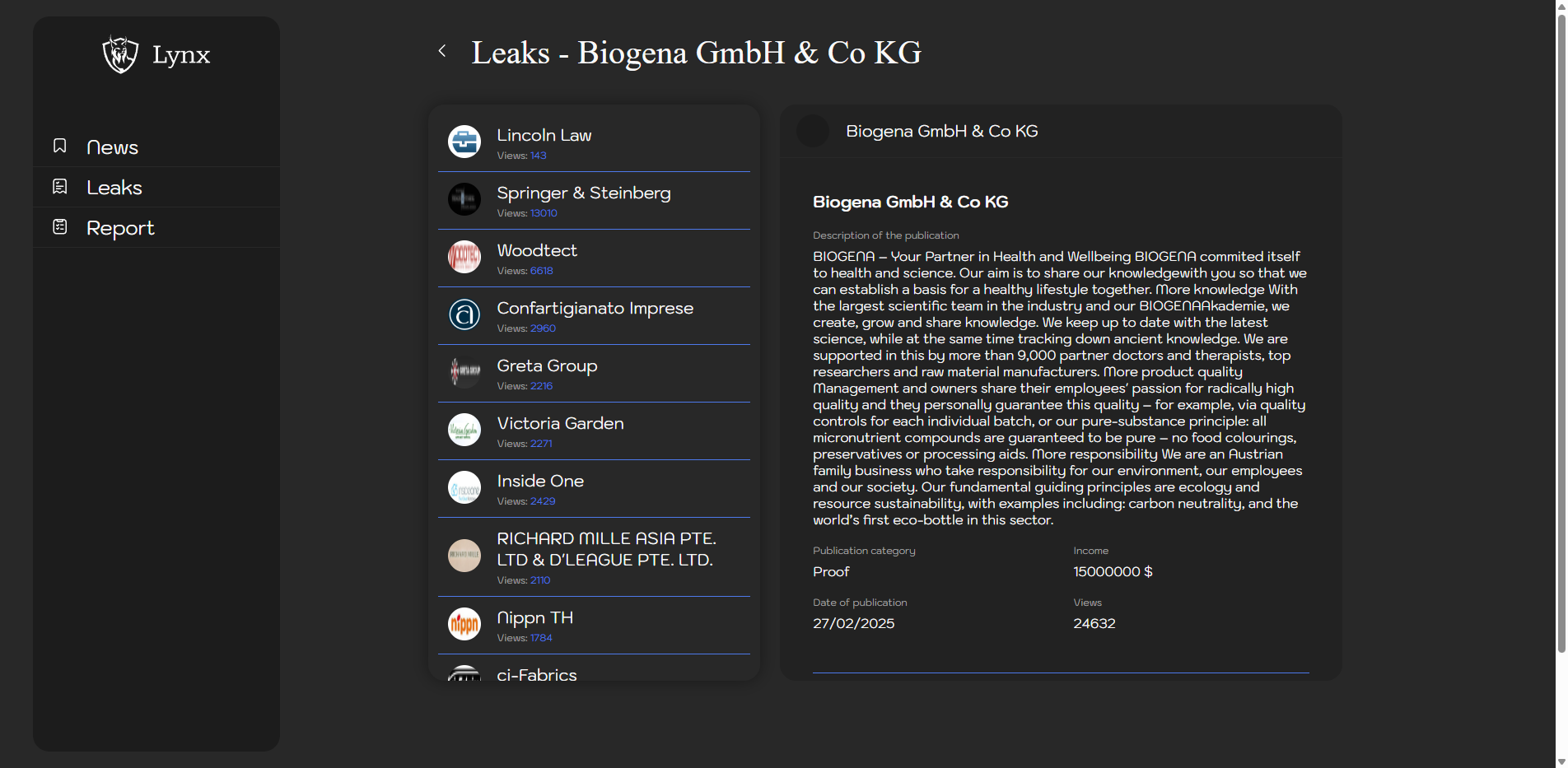Click the Report form icon in sidebar

coord(60,227)
